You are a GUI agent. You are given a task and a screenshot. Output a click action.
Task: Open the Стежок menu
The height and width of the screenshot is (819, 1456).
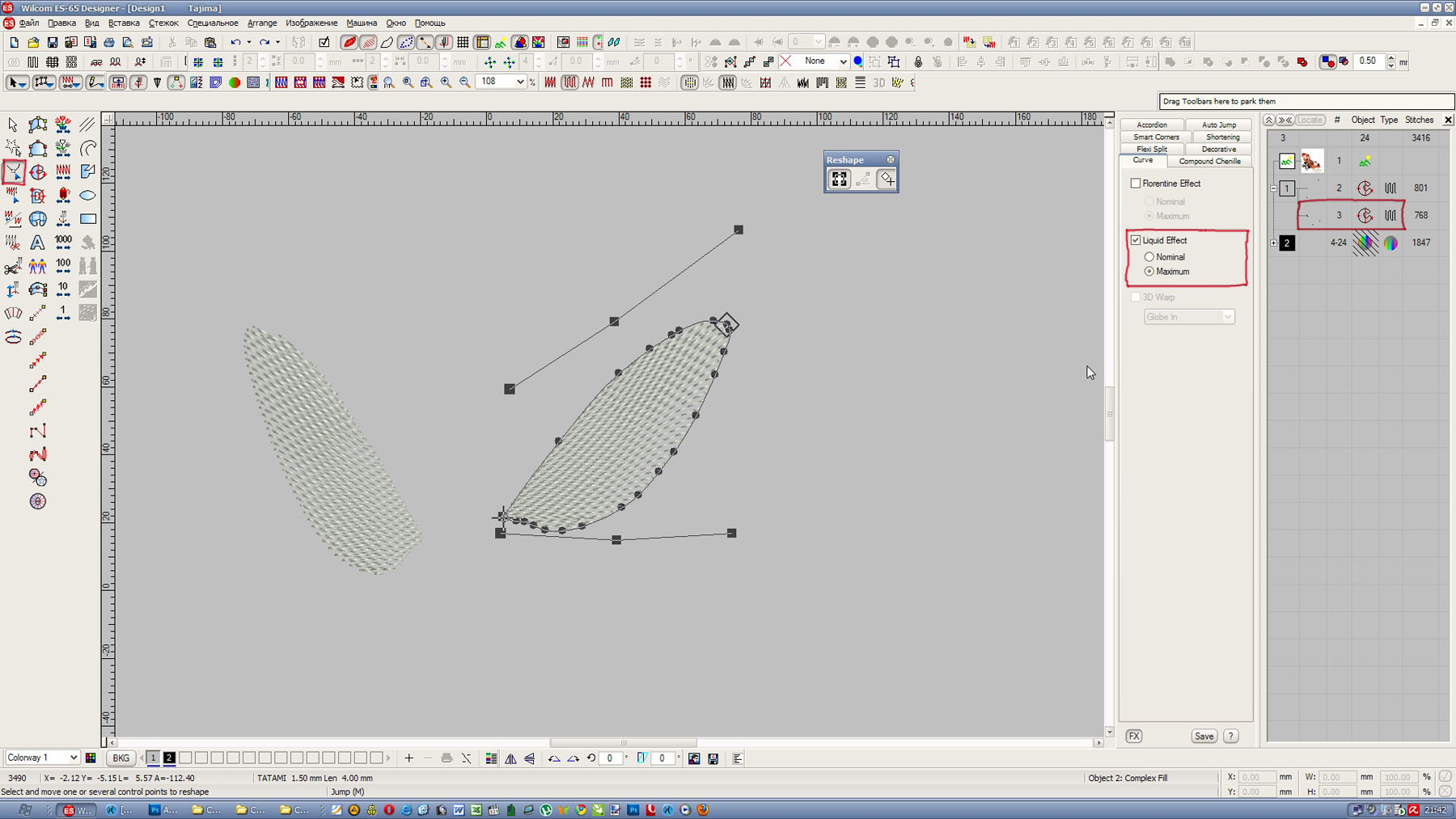[163, 23]
